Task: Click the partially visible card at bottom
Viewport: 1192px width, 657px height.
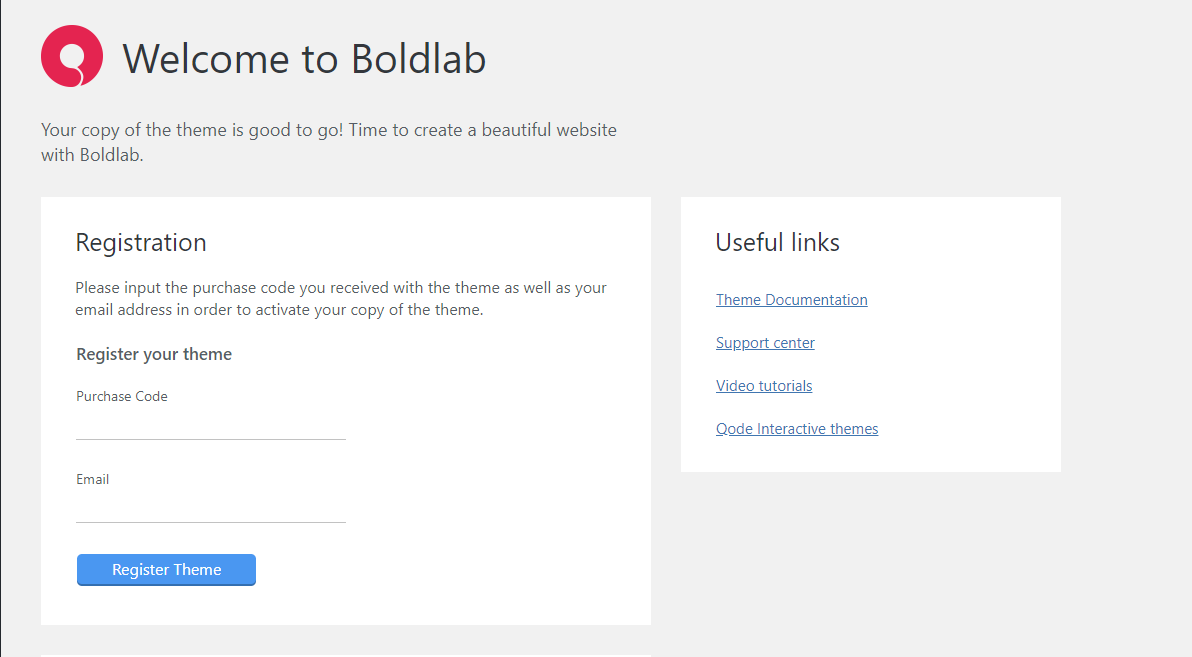Action: tap(345, 655)
